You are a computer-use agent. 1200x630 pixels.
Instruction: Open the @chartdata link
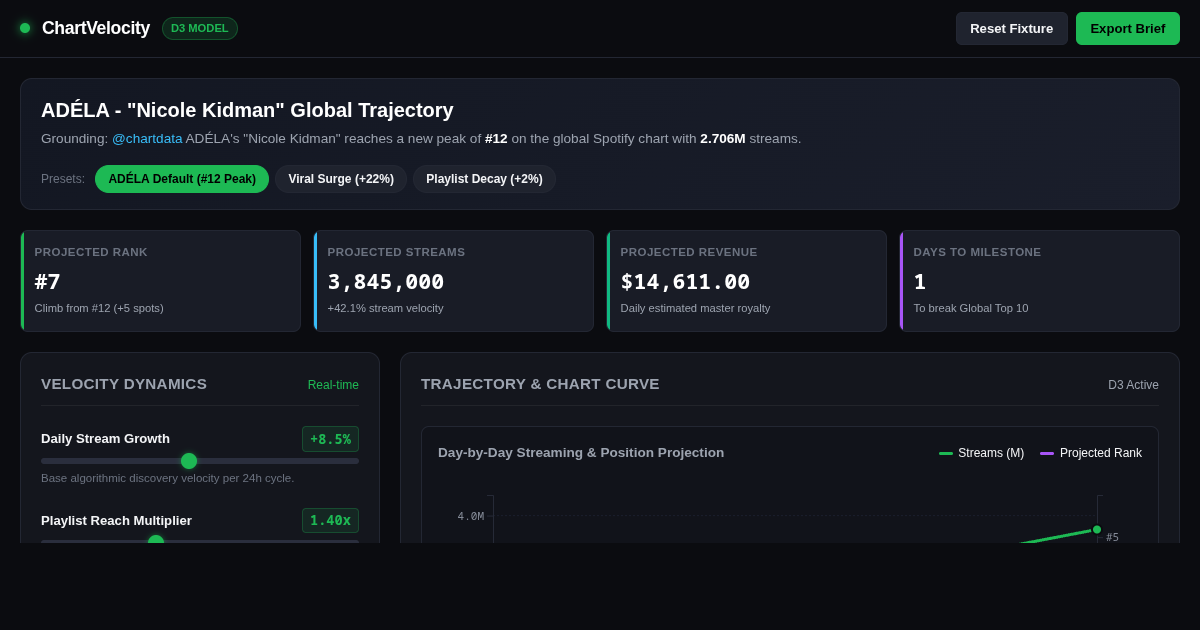coord(147,139)
